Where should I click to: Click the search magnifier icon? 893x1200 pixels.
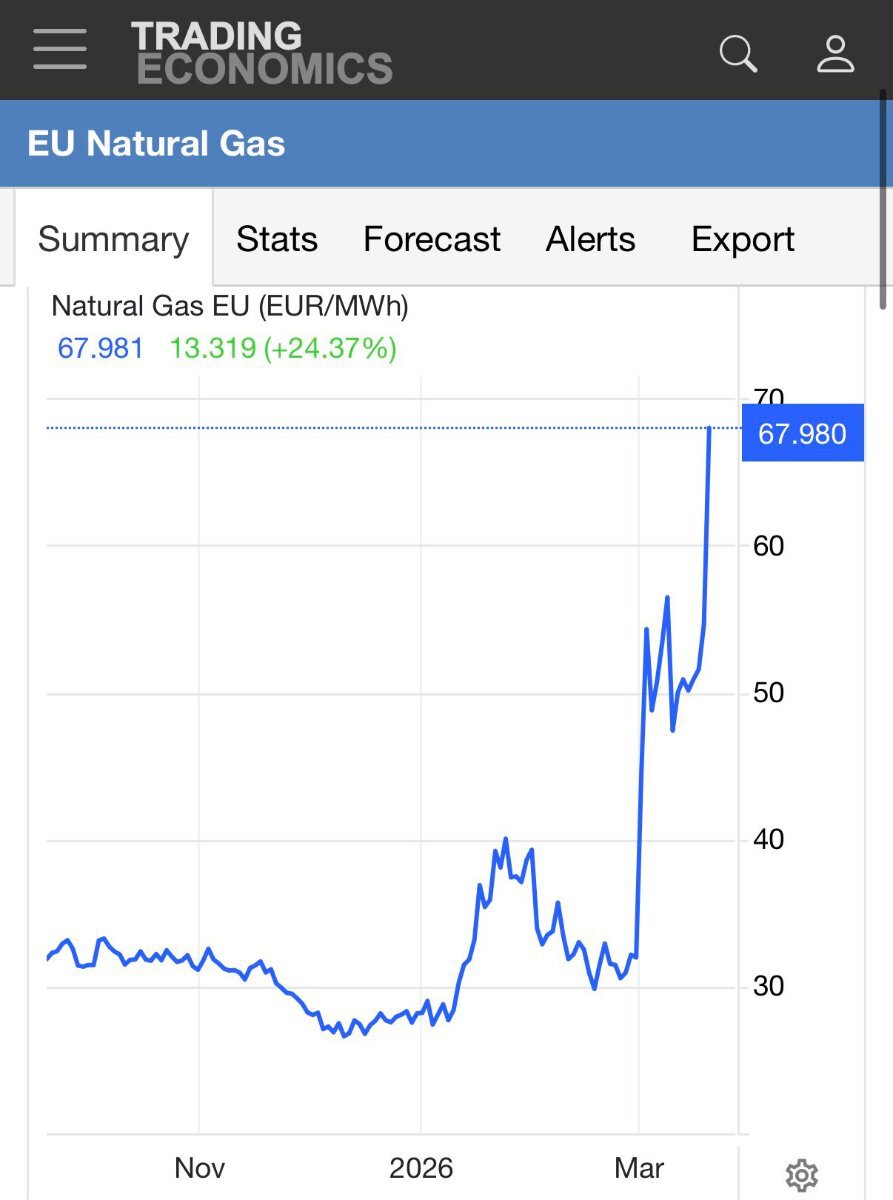click(x=738, y=53)
